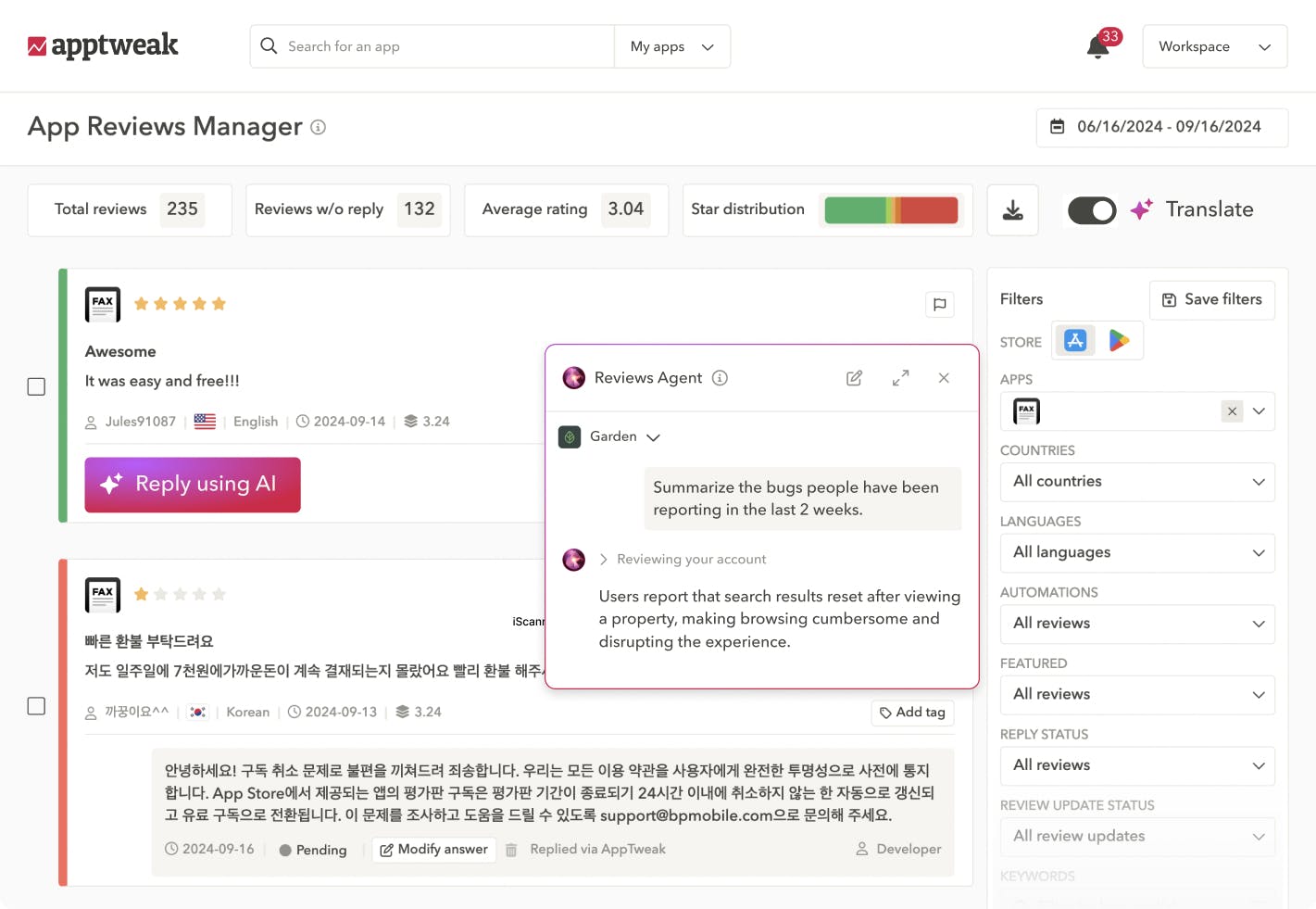Open the All languages dropdown

pos(1136,553)
